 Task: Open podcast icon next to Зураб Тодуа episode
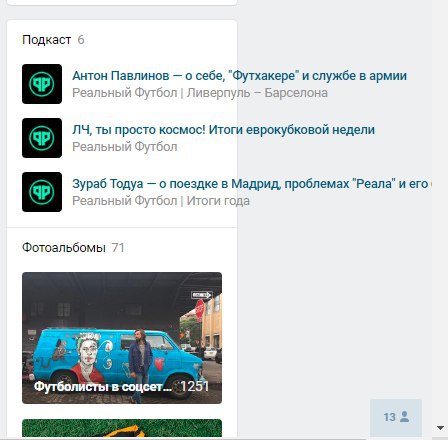point(42,192)
